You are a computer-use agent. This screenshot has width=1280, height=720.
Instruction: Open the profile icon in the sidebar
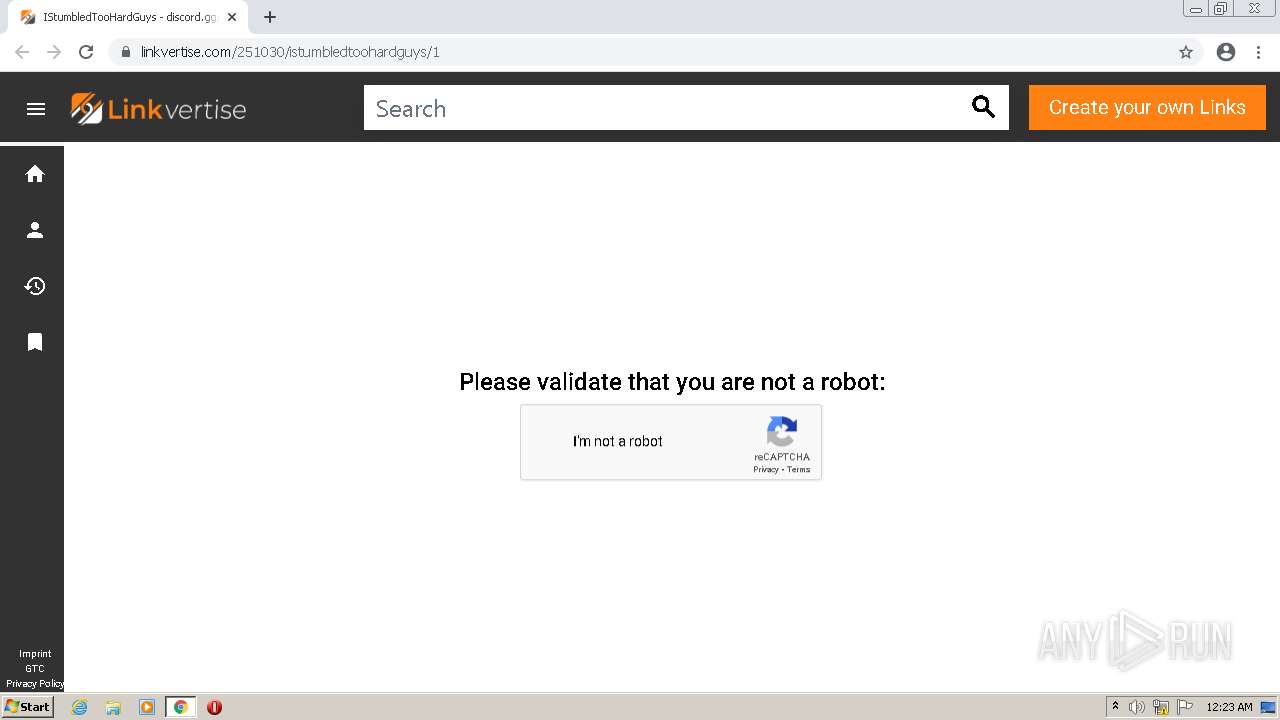35,230
